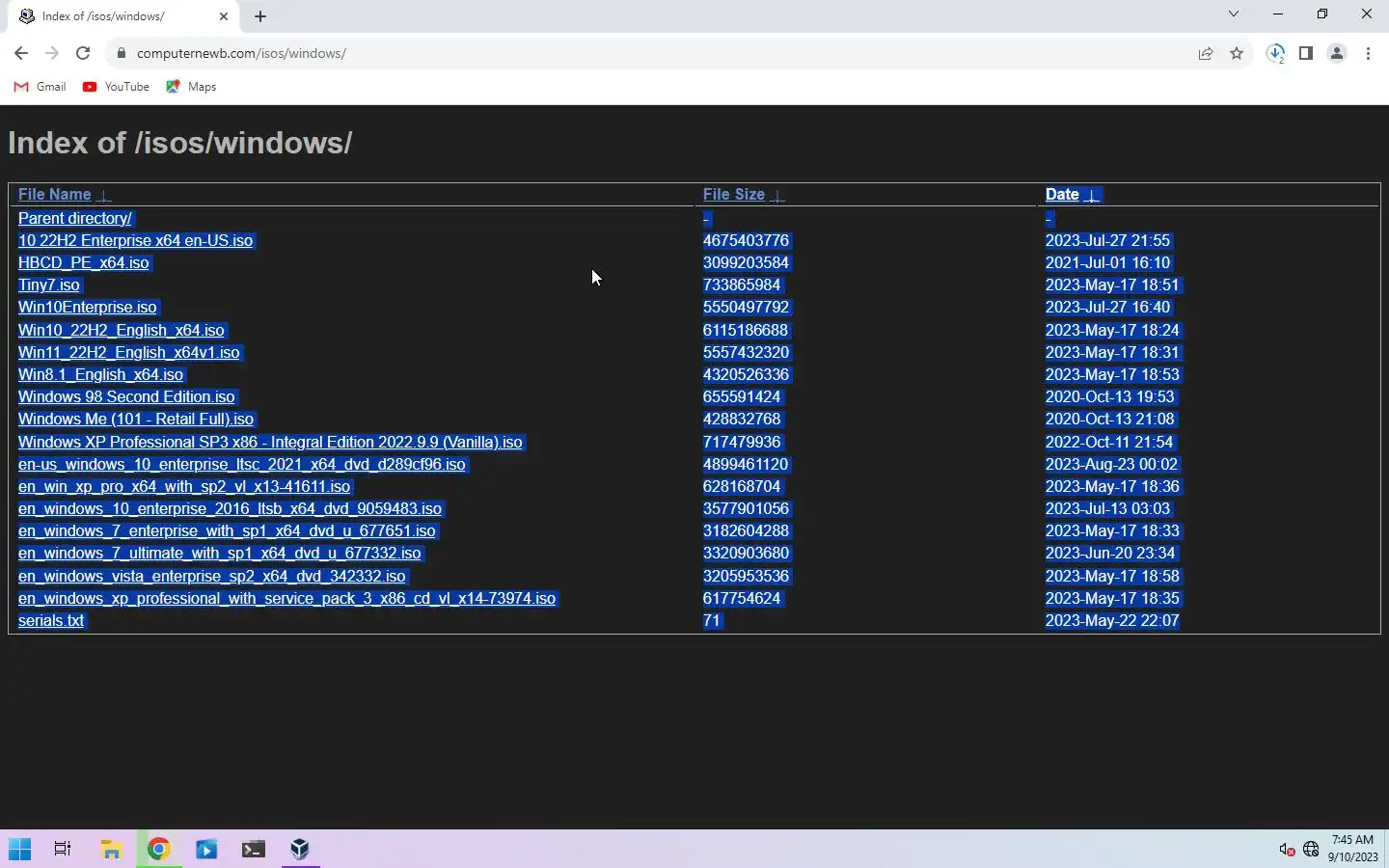This screenshot has width=1389, height=868.
Task: Open the terminal app from the taskbar
Action: tap(254, 850)
